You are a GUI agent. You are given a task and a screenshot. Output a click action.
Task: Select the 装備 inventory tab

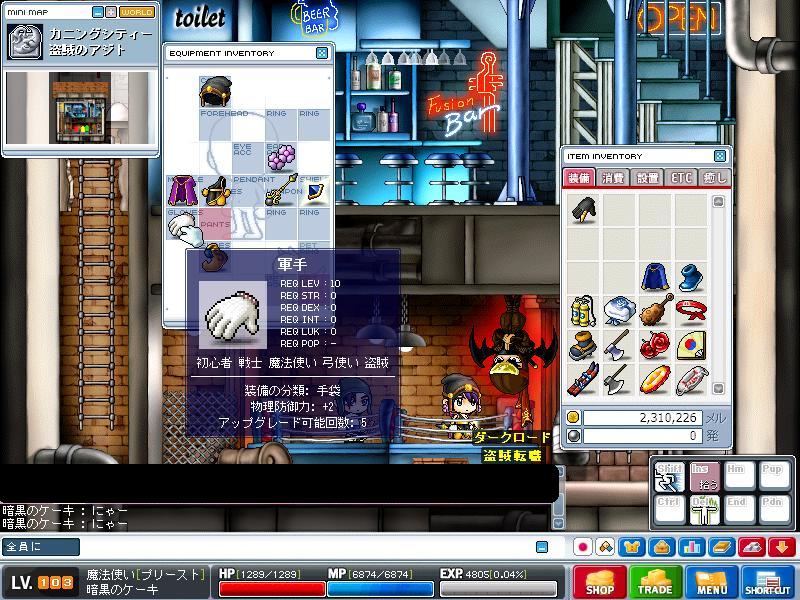(x=579, y=178)
